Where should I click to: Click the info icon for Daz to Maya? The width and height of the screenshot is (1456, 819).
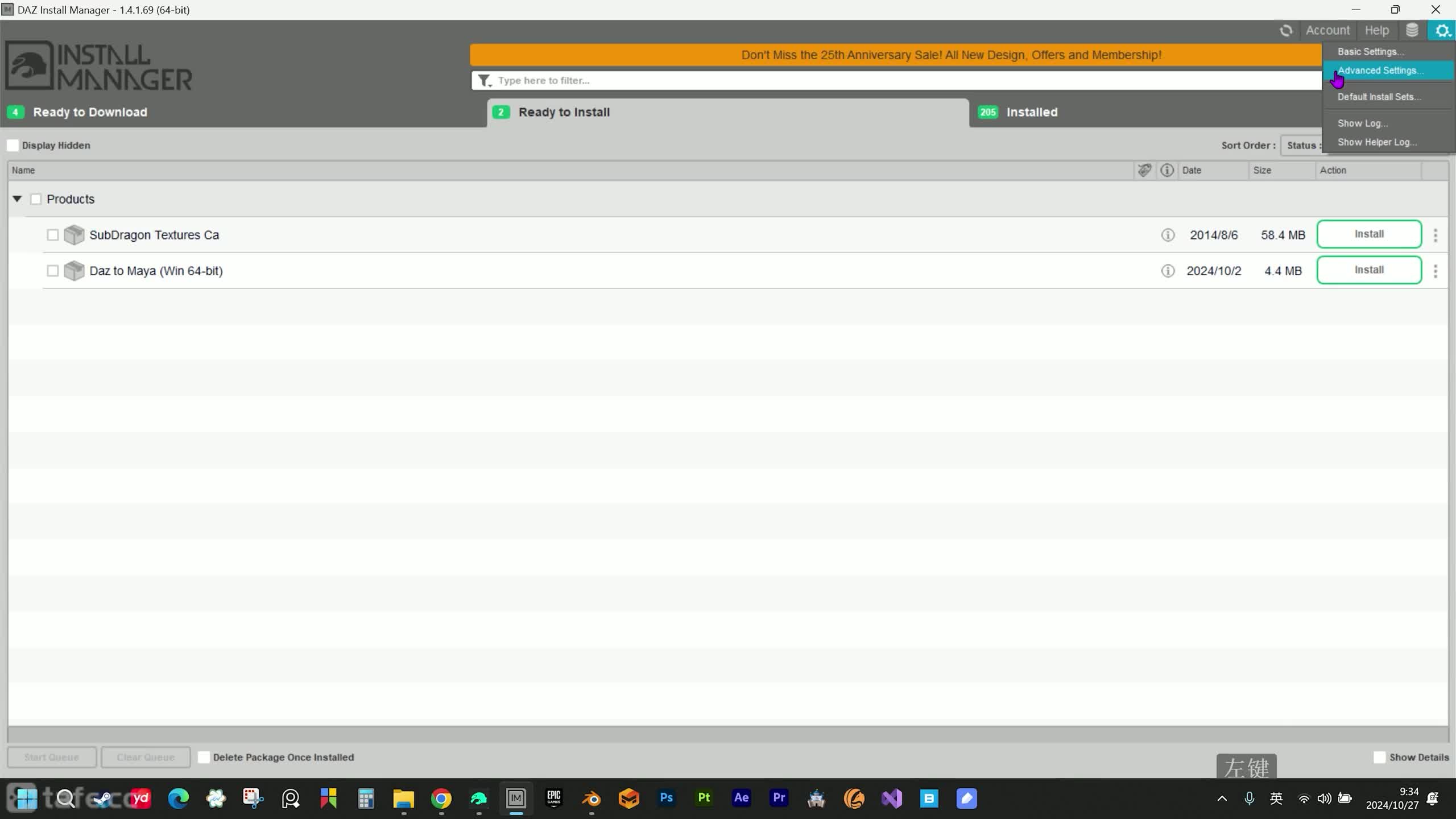pos(1167,271)
